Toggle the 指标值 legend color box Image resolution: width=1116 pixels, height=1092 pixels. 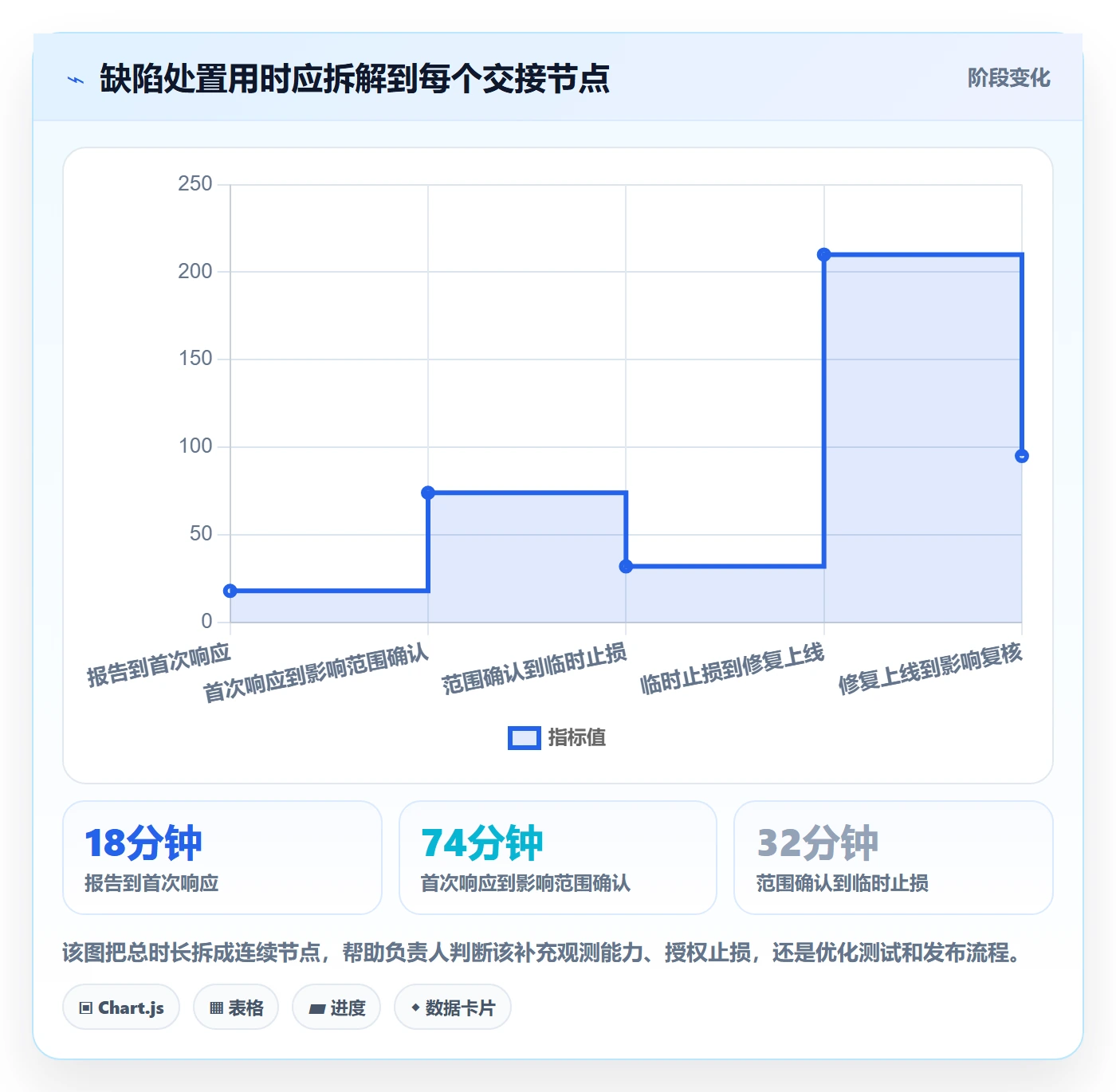click(x=525, y=738)
